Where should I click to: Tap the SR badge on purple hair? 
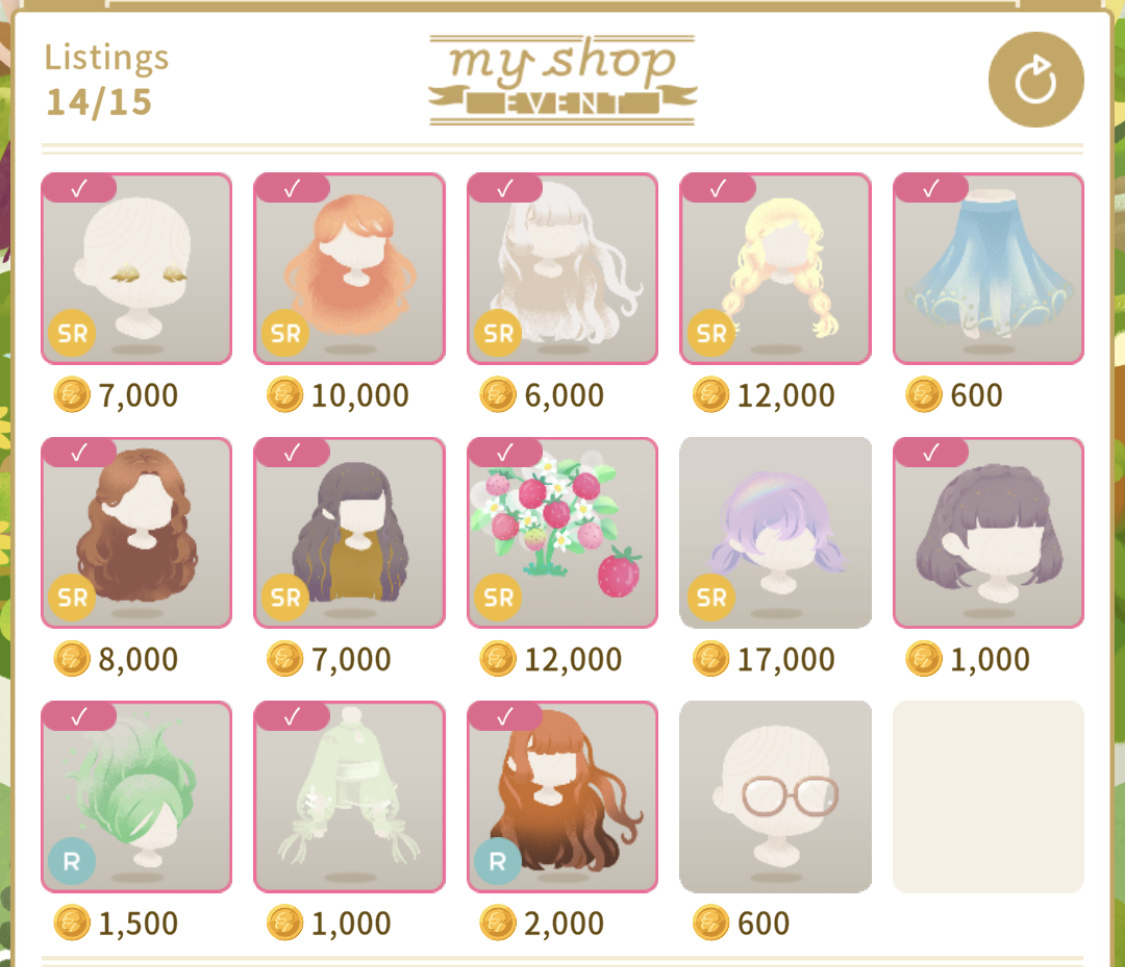pos(712,597)
